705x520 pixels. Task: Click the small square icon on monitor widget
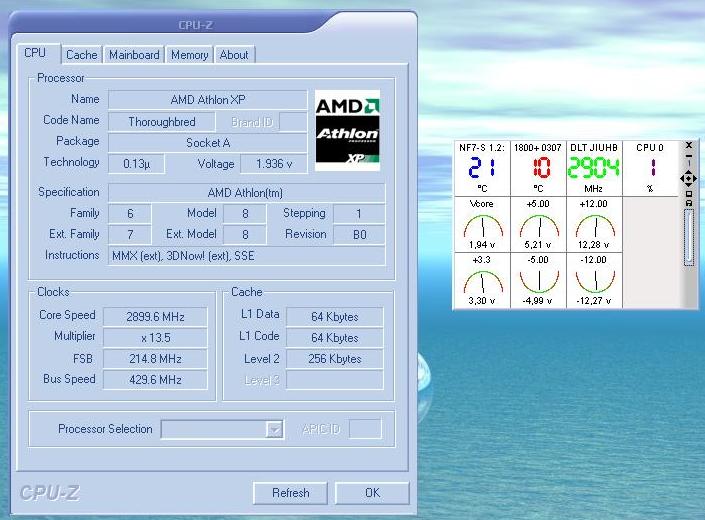coord(688,194)
